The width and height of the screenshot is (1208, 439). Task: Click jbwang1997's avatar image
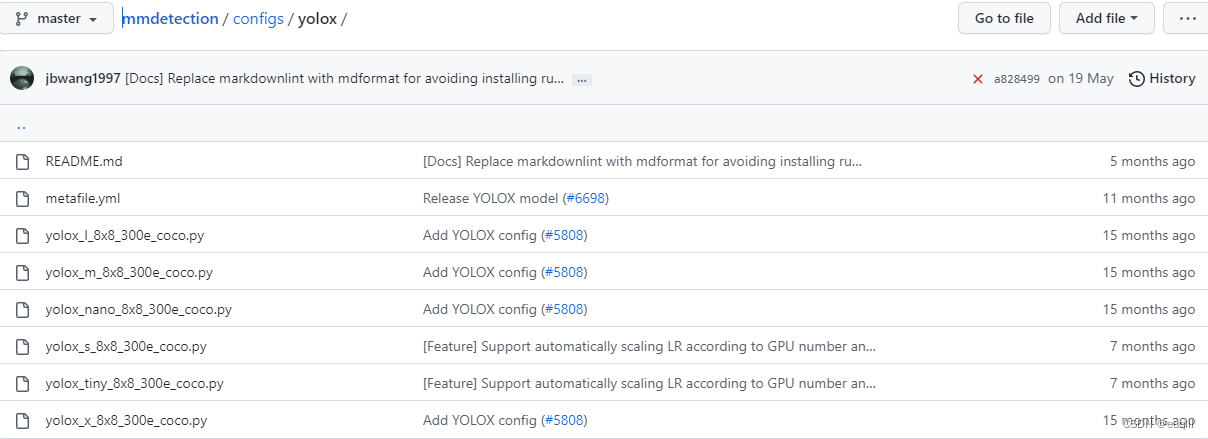[x=22, y=78]
